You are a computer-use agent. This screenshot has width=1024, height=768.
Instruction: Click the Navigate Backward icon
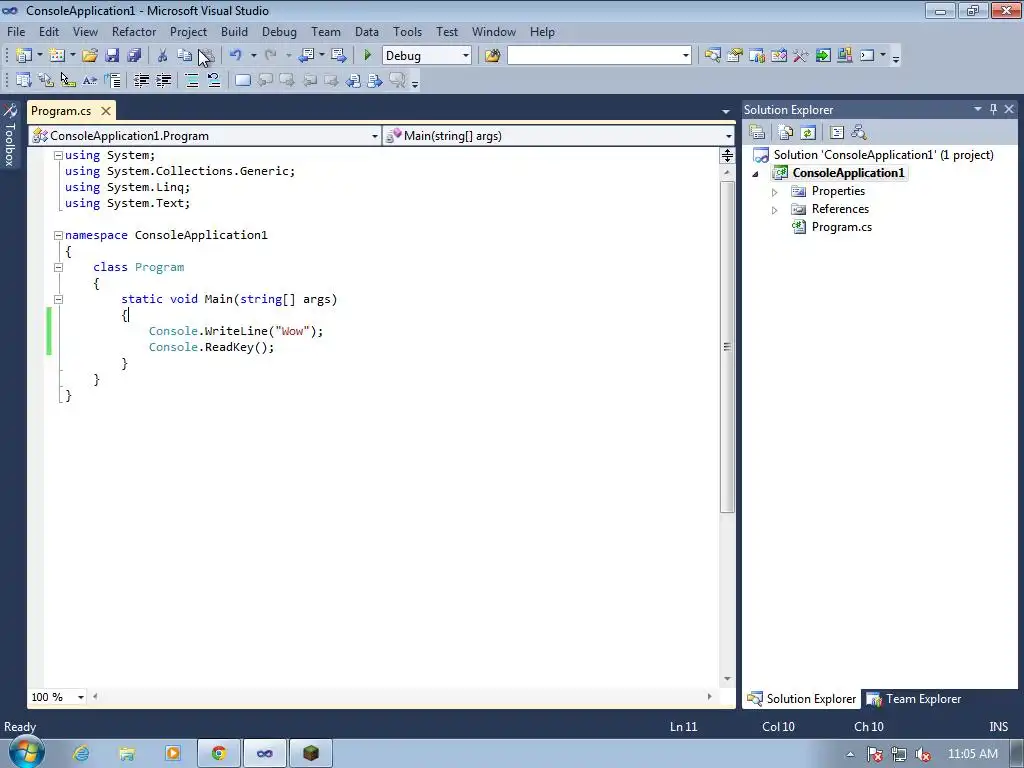pos(306,56)
